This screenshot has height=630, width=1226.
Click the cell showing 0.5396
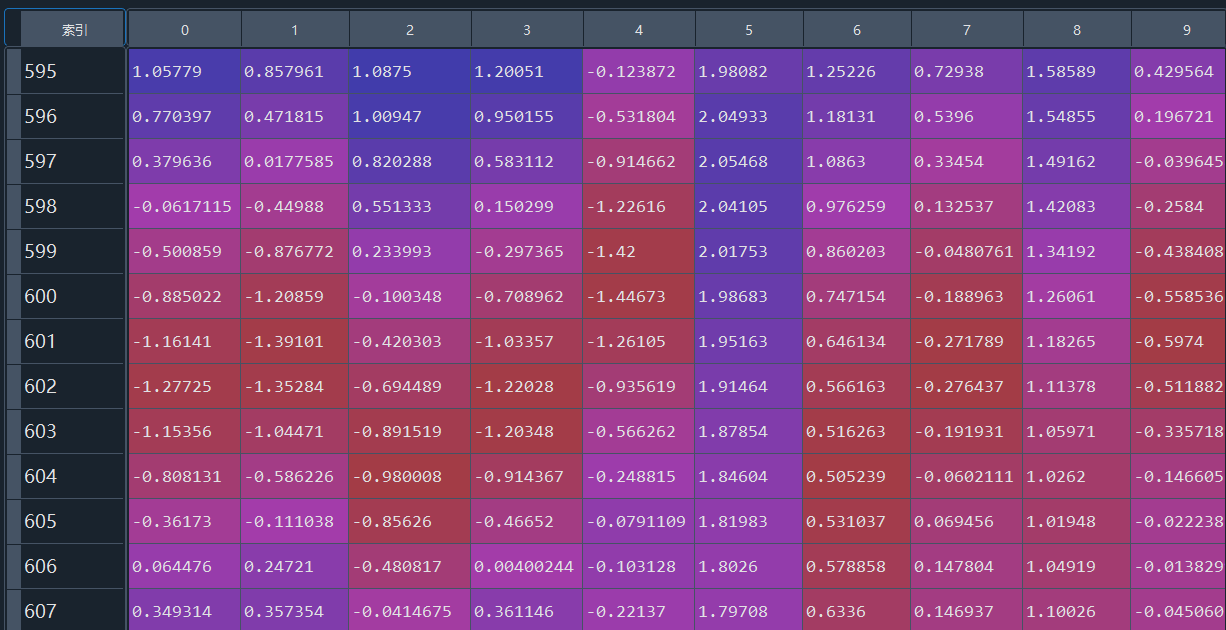[x=966, y=117]
